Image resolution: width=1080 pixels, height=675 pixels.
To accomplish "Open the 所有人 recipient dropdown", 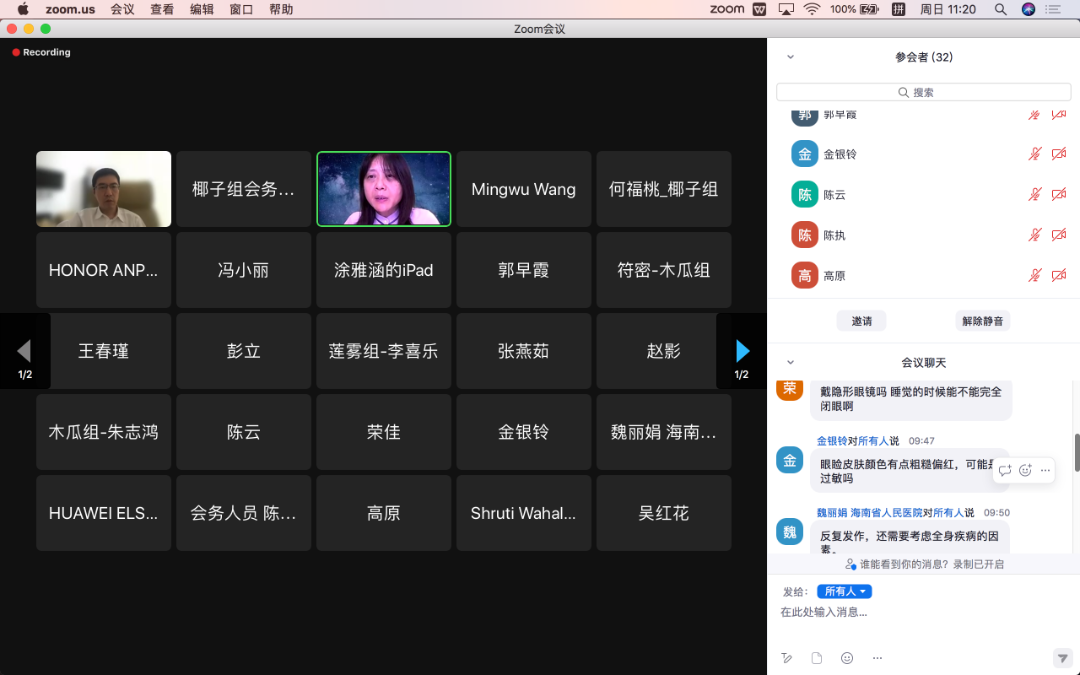I will (x=844, y=592).
